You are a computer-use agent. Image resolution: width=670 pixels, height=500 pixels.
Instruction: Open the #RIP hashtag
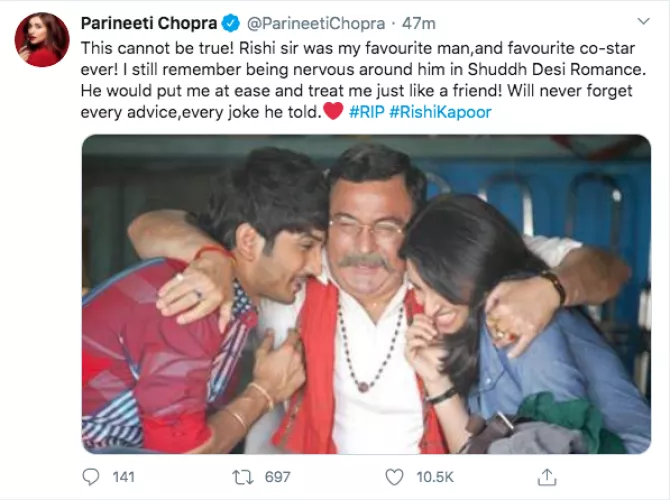[x=367, y=112]
